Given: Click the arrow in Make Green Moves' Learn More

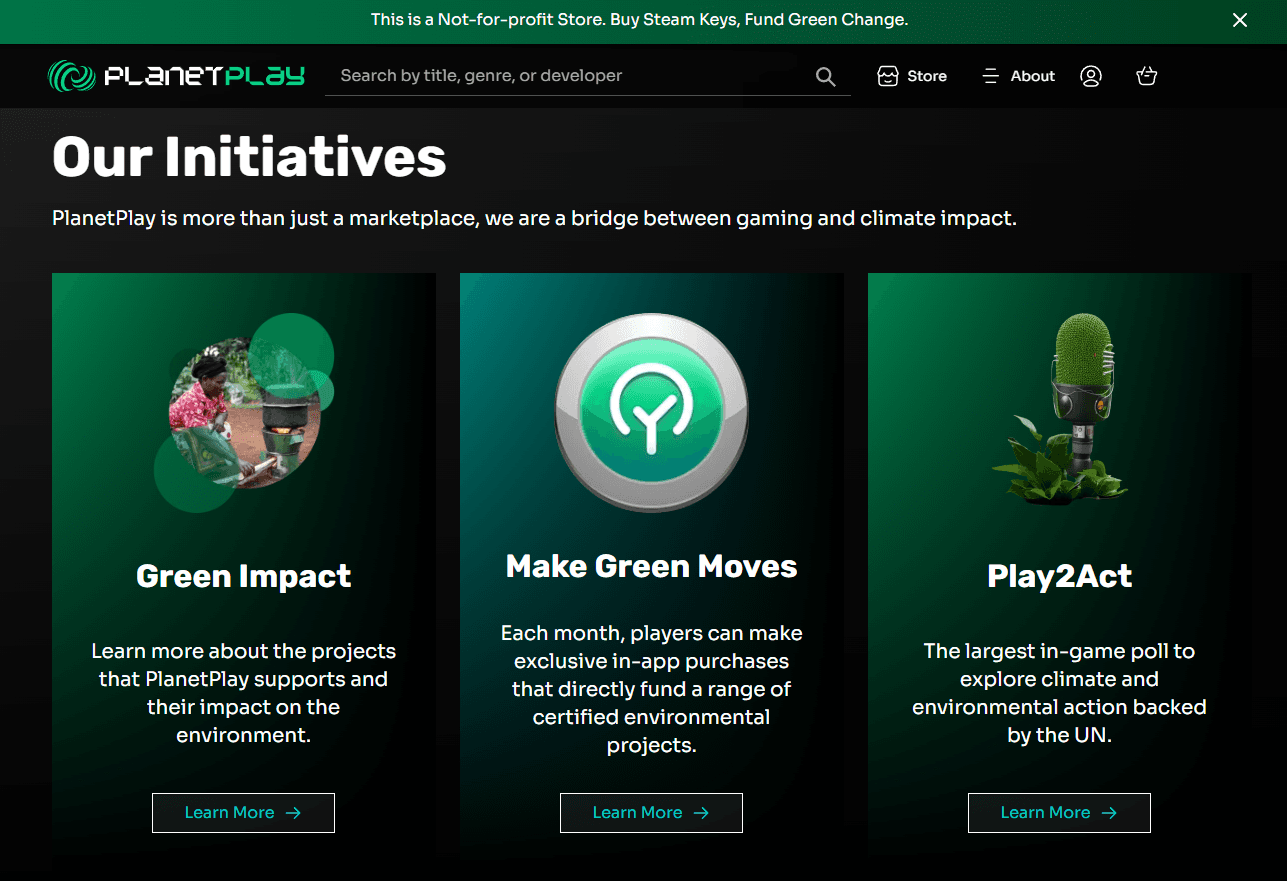Looking at the screenshot, I should tap(701, 813).
